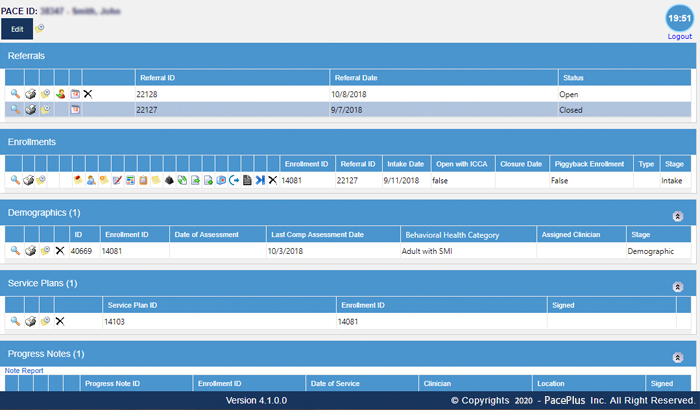Click the colorful form list icon in Enrollments row
The height and width of the screenshot is (410, 700).
click(x=130, y=180)
